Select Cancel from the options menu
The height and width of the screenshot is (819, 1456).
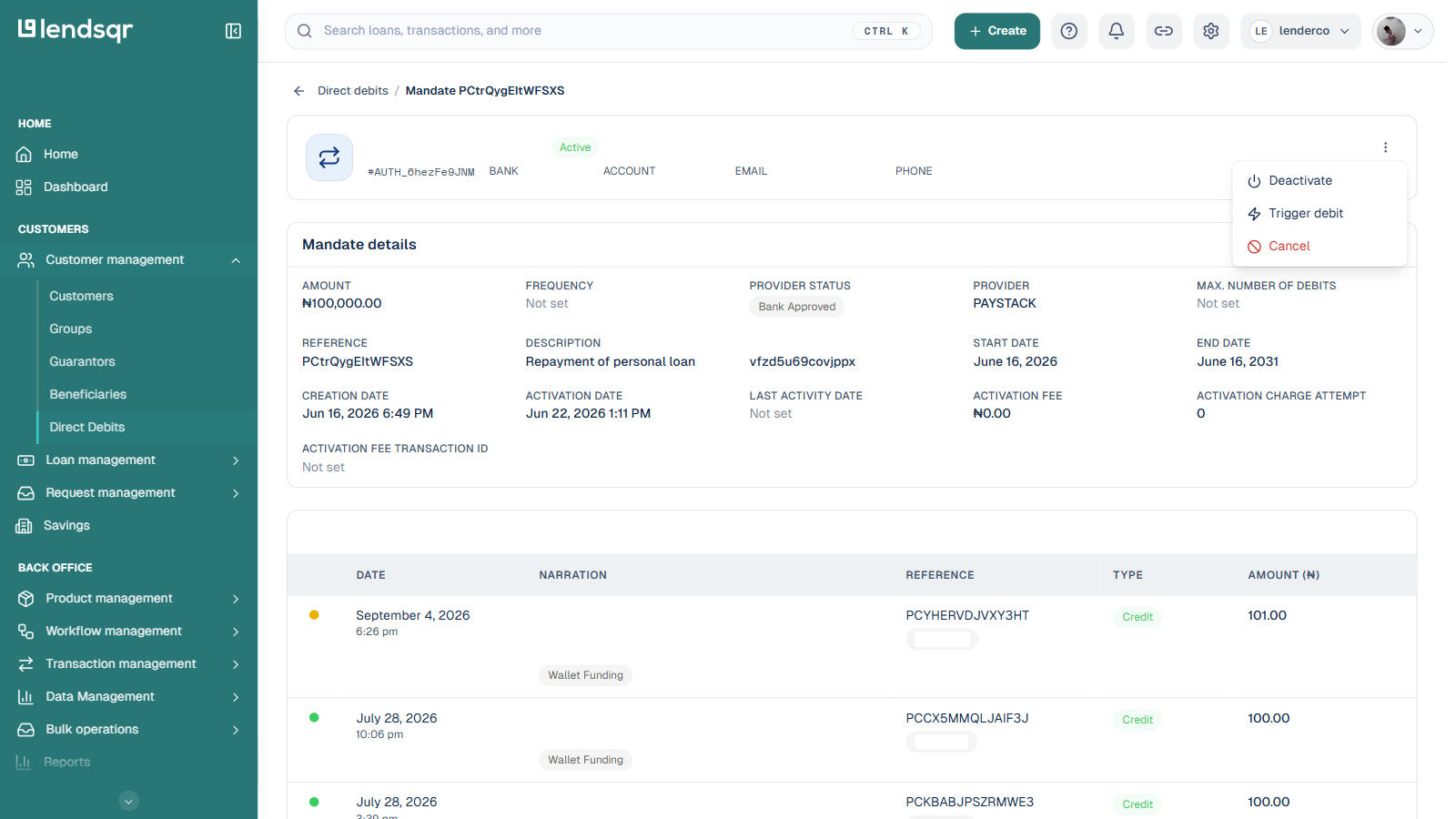coord(1319,246)
